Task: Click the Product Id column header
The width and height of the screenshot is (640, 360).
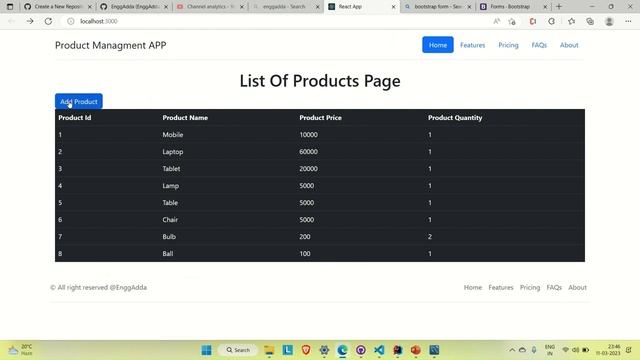Action: (x=75, y=118)
